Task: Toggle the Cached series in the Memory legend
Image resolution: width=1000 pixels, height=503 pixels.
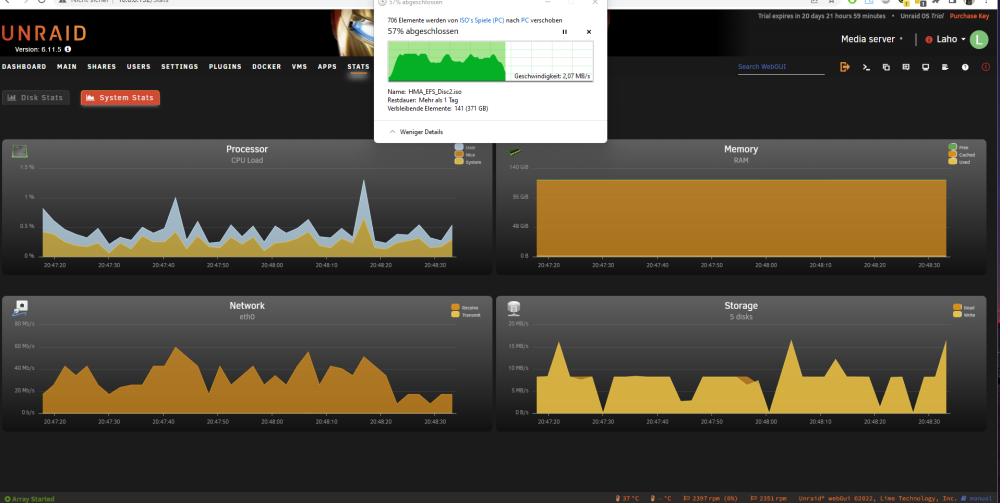Action: tap(961, 155)
